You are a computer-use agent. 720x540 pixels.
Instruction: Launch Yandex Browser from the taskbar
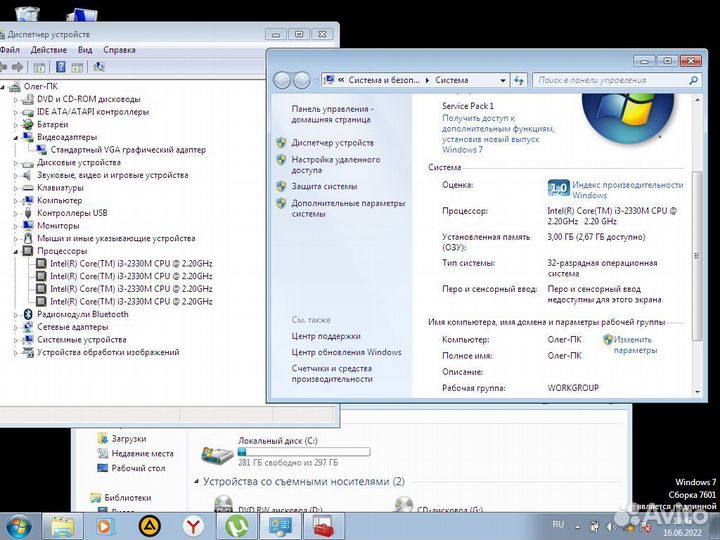(x=192, y=525)
